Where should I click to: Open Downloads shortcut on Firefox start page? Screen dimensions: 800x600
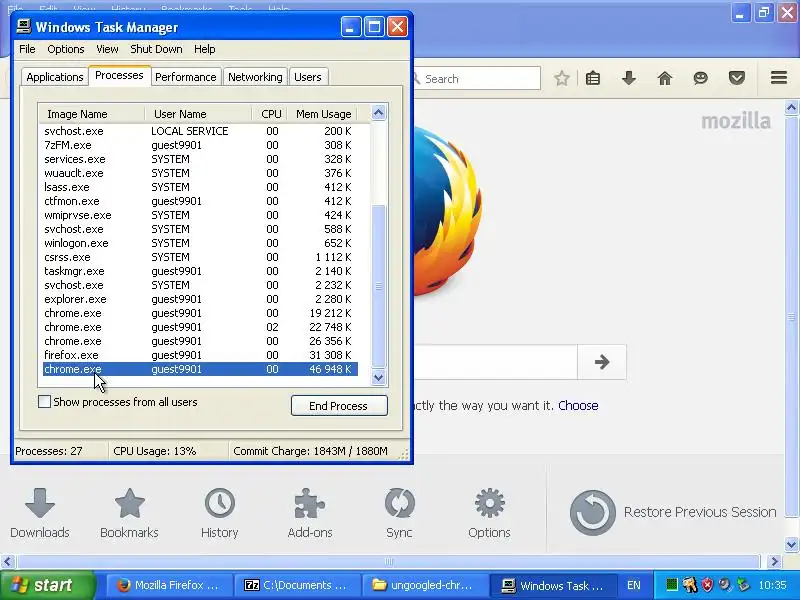[x=40, y=513]
